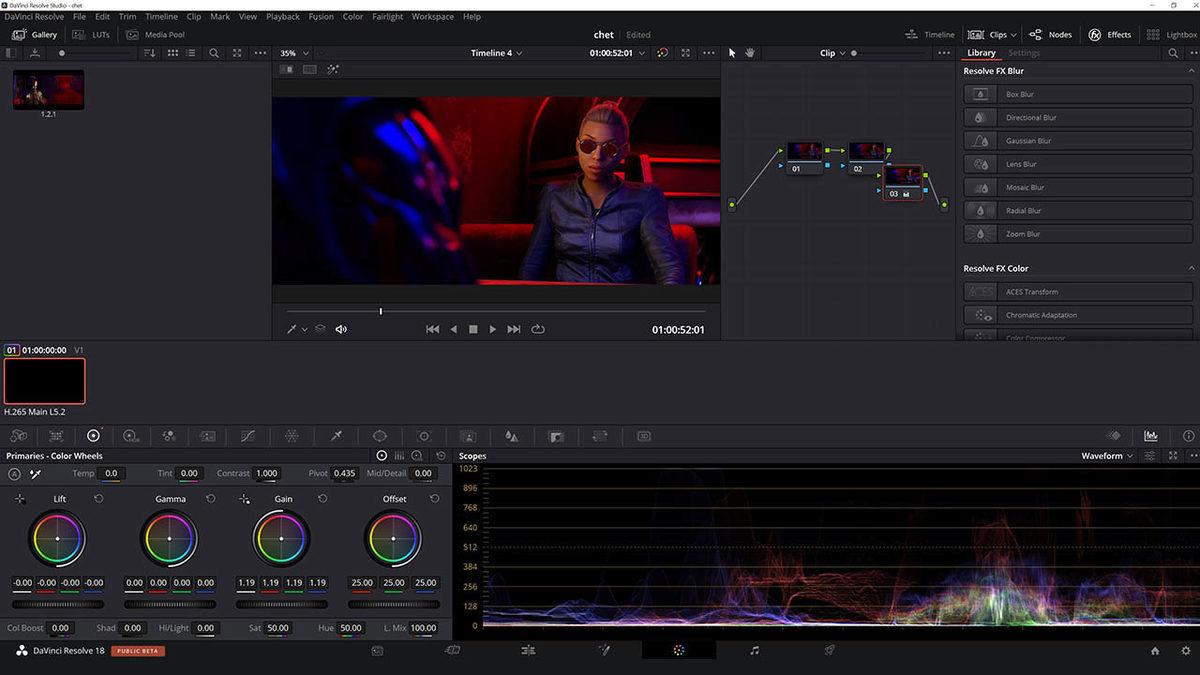This screenshot has height=675, width=1200.
Task: Mute audio in the viewer
Action: click(x=341, y=328)
